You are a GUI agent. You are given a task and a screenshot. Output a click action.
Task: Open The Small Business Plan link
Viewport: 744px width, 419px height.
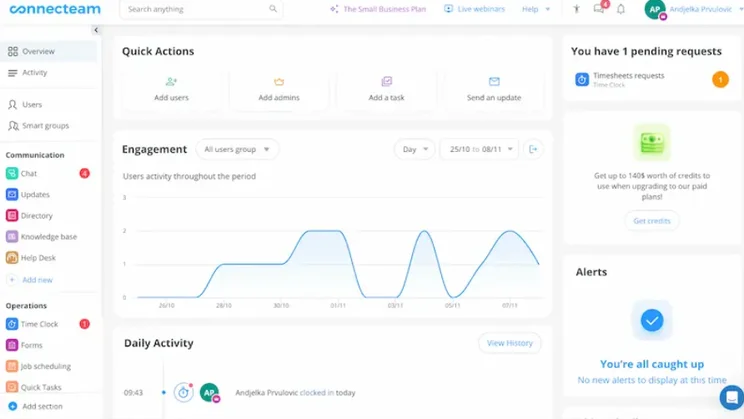tap(378, 9)
